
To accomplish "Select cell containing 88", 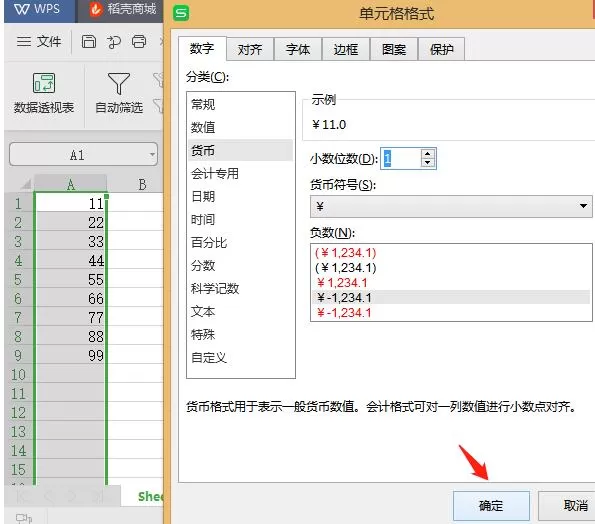I will coord(71,336).
